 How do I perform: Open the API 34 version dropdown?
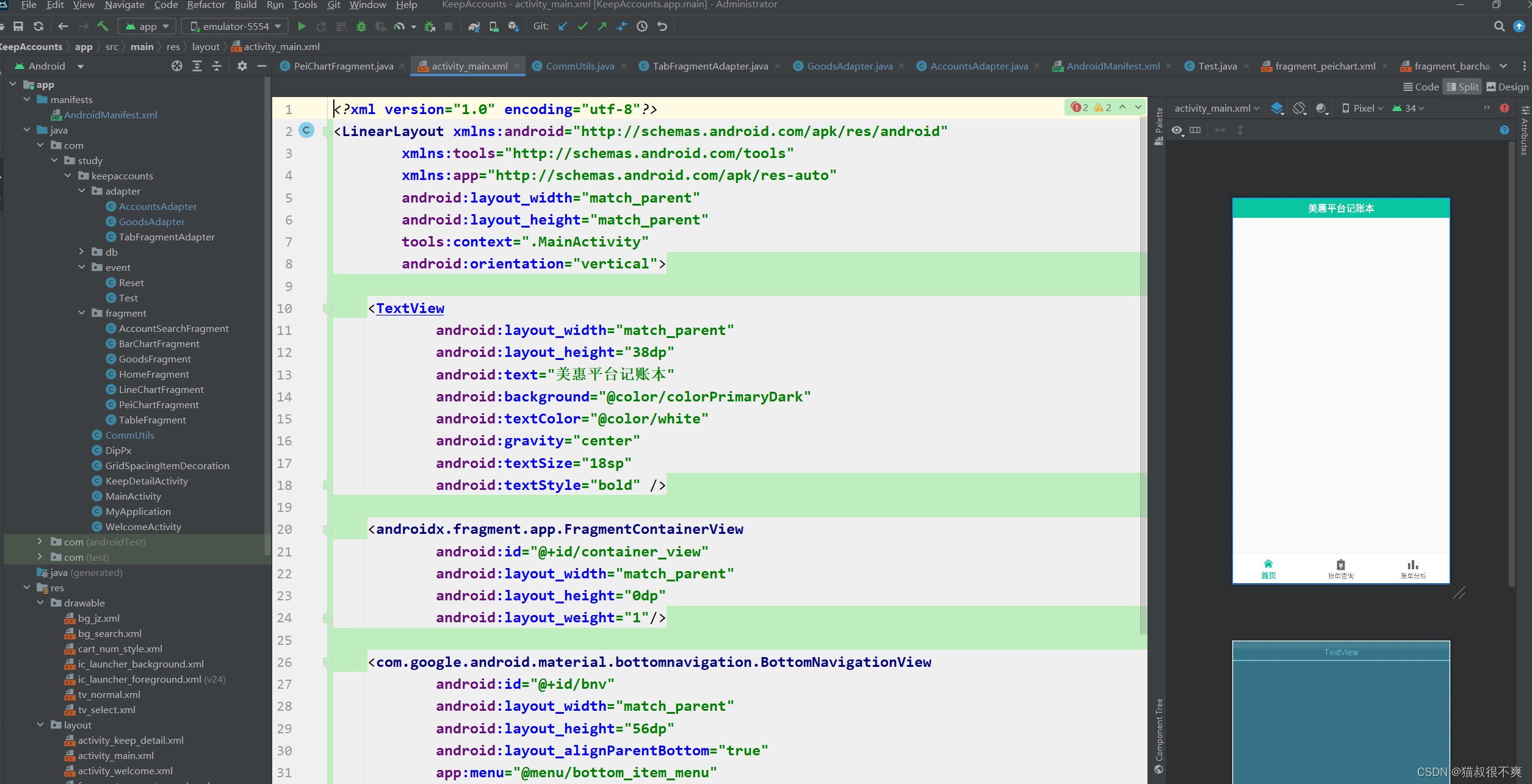tap(1408, 108)
